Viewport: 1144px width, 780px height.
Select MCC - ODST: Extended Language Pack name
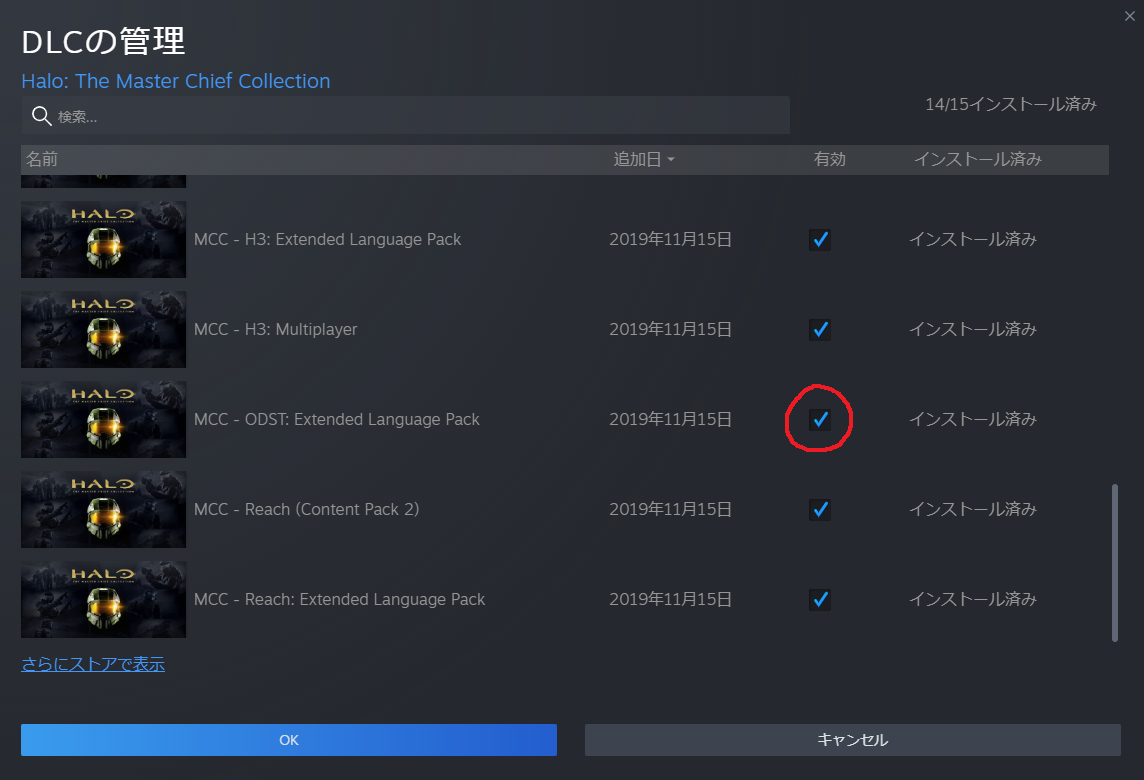coord(336,420)
